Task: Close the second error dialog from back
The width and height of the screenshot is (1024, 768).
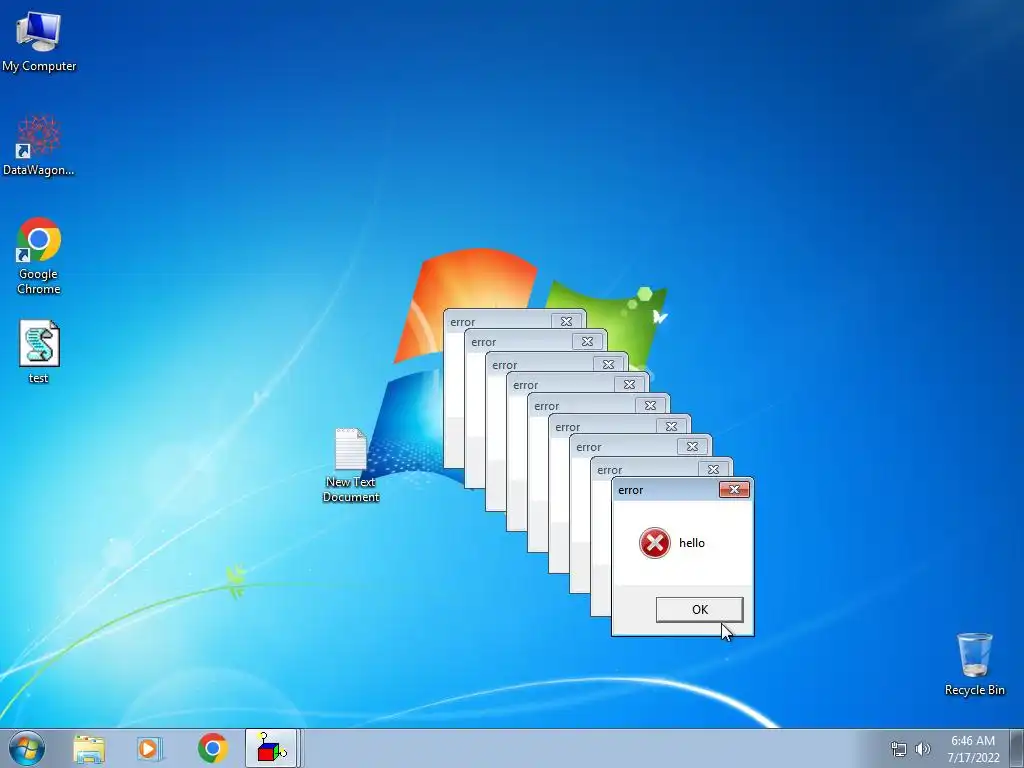Action: pos(587,342)
